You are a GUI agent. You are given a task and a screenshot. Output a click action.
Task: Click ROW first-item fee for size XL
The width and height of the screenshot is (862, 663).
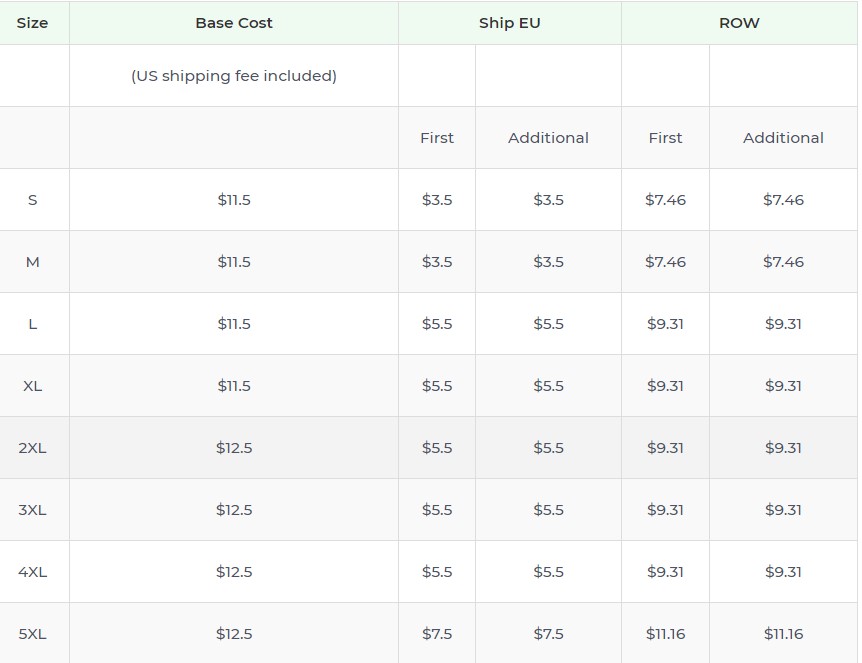pos(665,386)
